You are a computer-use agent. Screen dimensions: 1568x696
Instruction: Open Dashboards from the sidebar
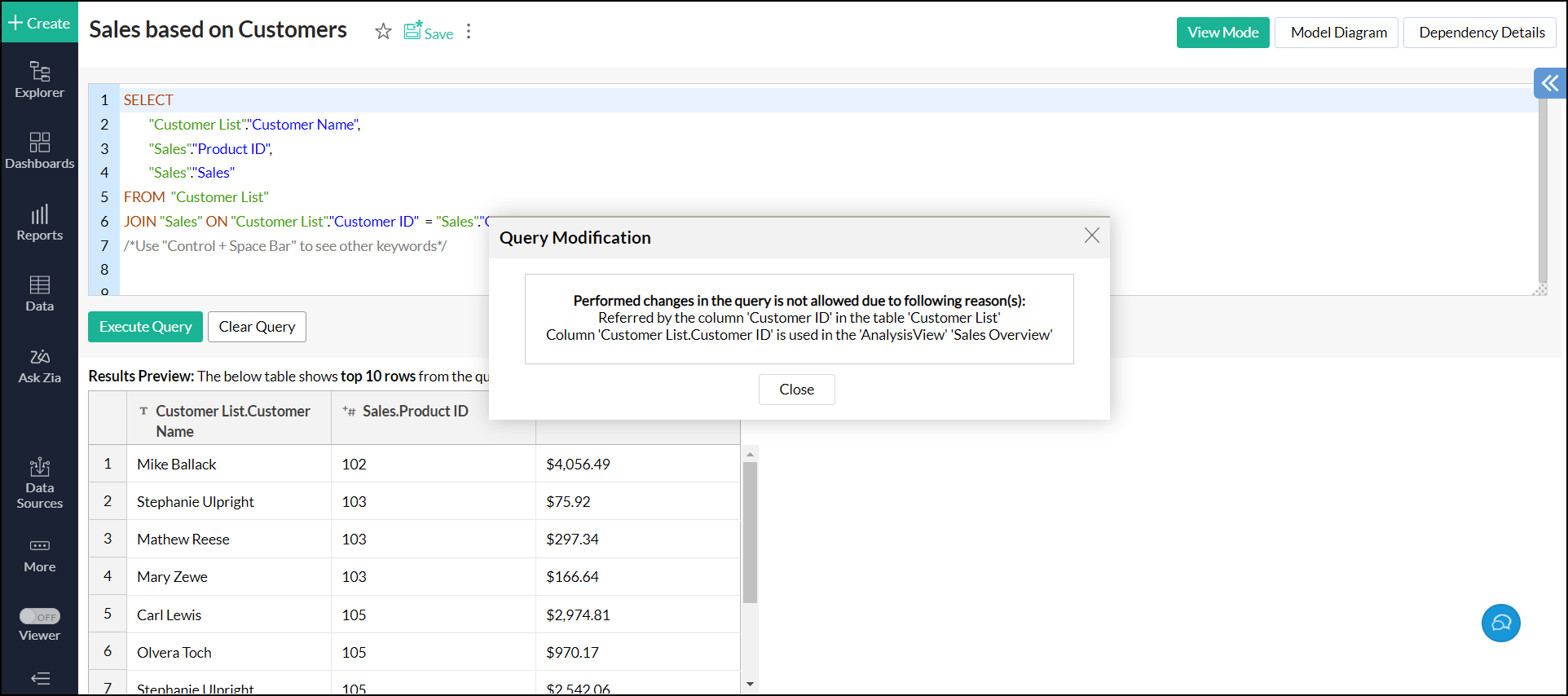(x=39, y=151)
